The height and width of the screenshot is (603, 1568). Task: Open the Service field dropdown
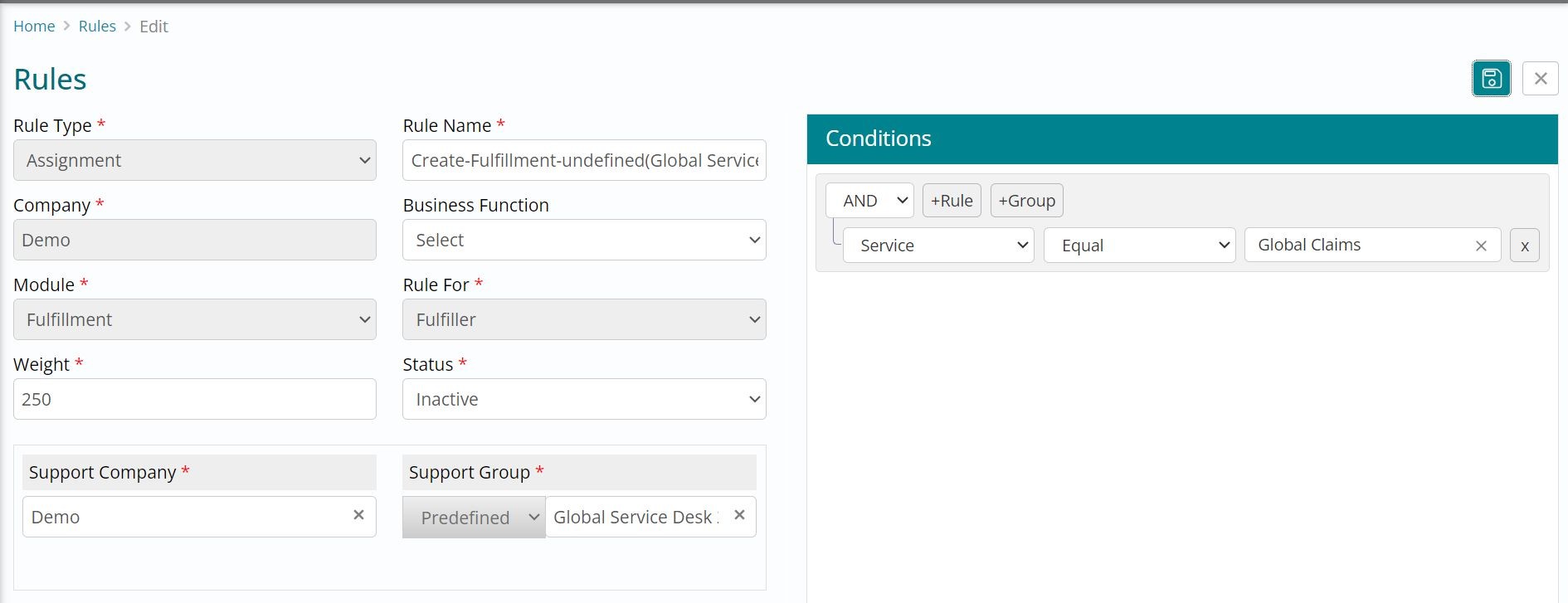(937, 246)
